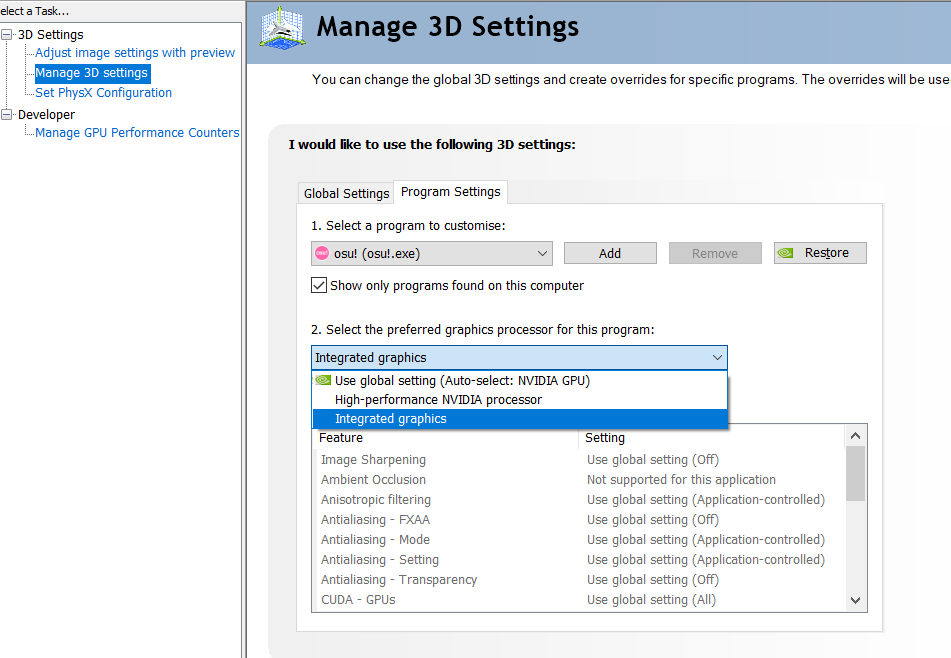
Task: Select CUDA - GPUs row
Action: tap(579, 600)
